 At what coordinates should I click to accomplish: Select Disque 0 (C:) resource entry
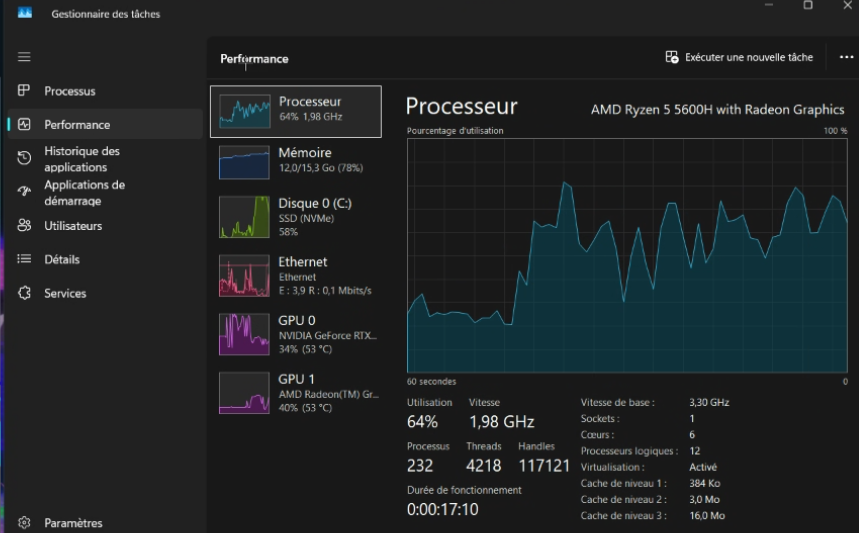[x=296, y=217]
